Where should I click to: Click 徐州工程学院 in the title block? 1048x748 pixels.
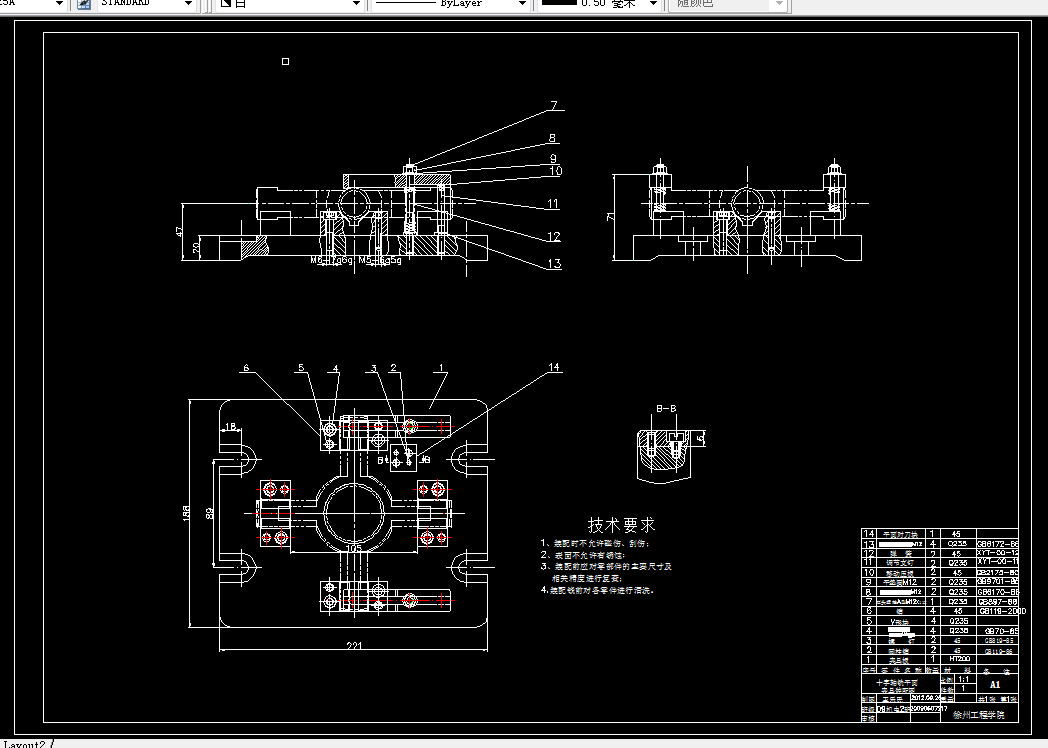pos(978,715)
